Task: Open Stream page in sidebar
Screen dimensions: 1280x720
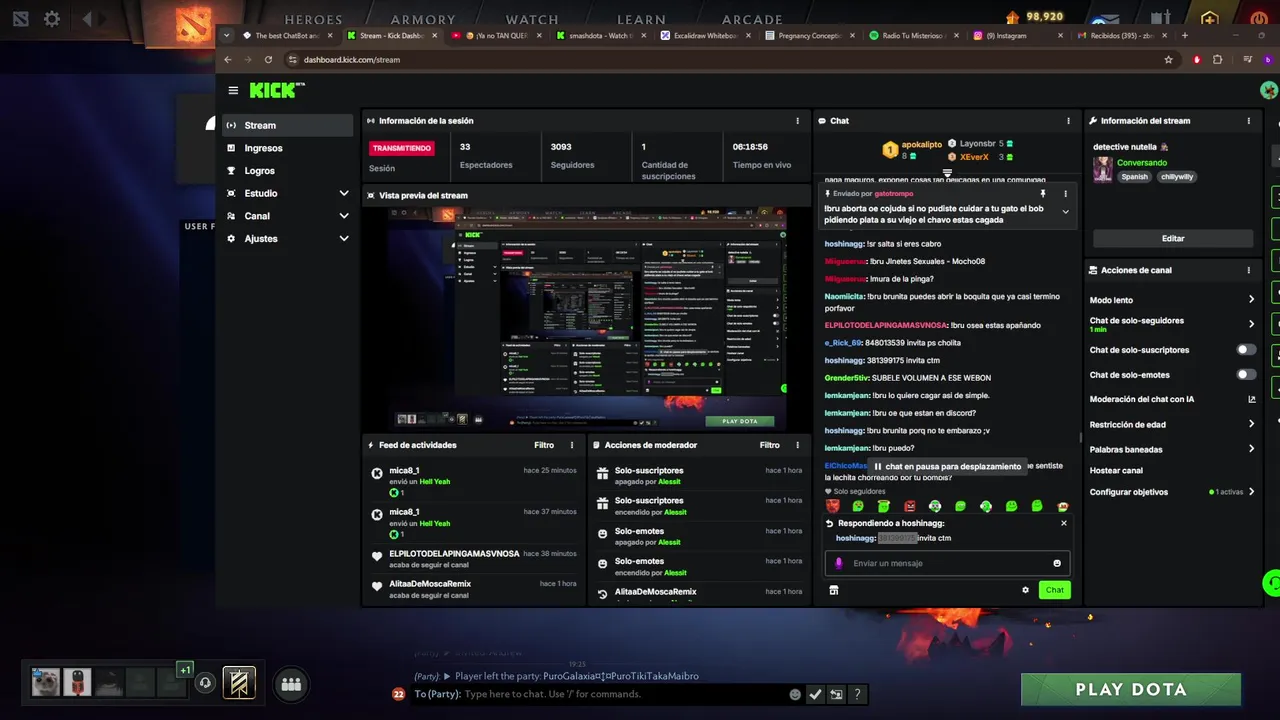Action: [x=288, y=125]
